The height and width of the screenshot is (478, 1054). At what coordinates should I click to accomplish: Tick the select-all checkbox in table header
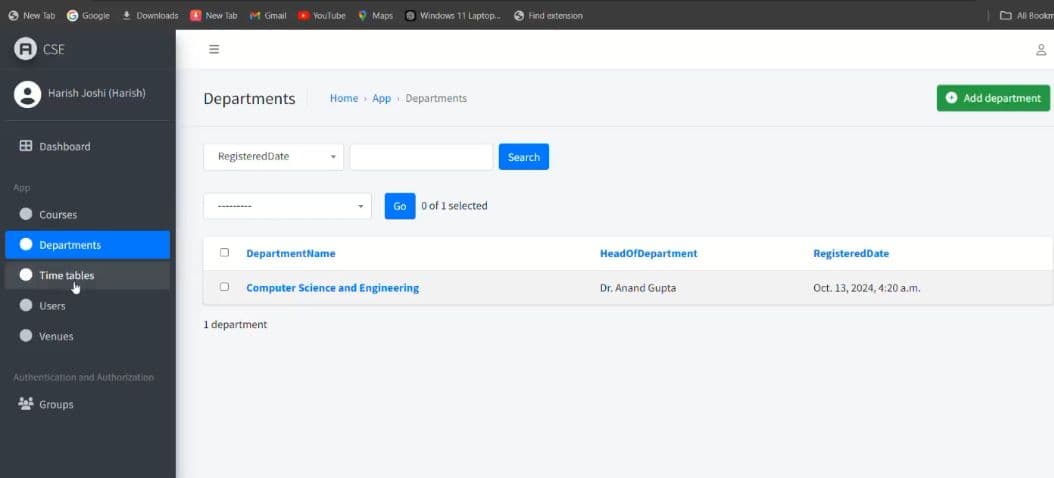click(x=224, y=253)
